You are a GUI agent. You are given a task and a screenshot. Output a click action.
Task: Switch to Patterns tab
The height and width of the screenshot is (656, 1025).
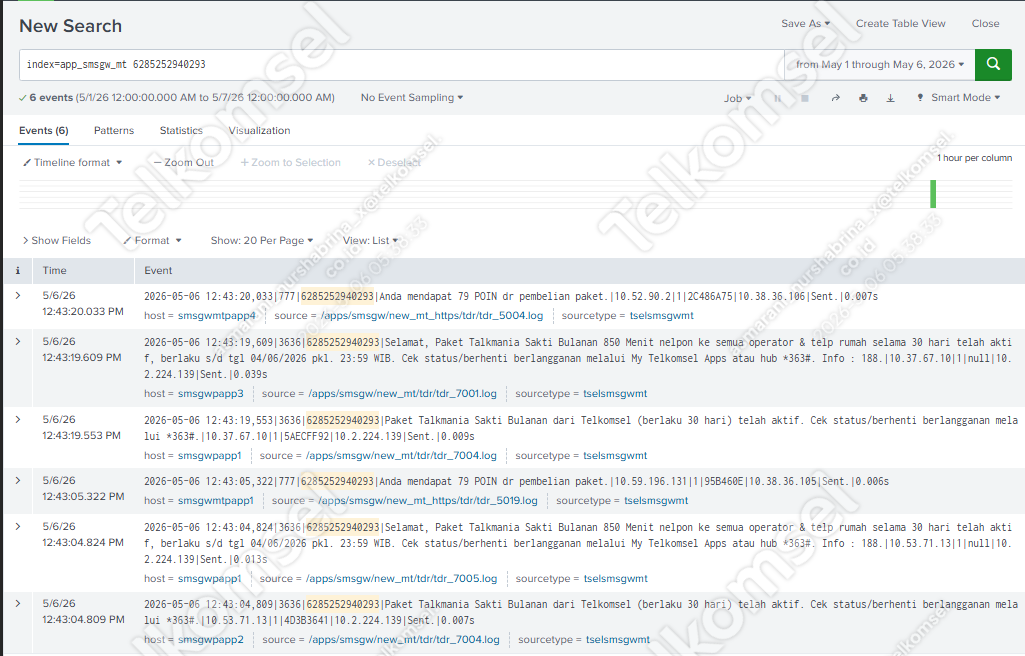click(x=114, y=131)
